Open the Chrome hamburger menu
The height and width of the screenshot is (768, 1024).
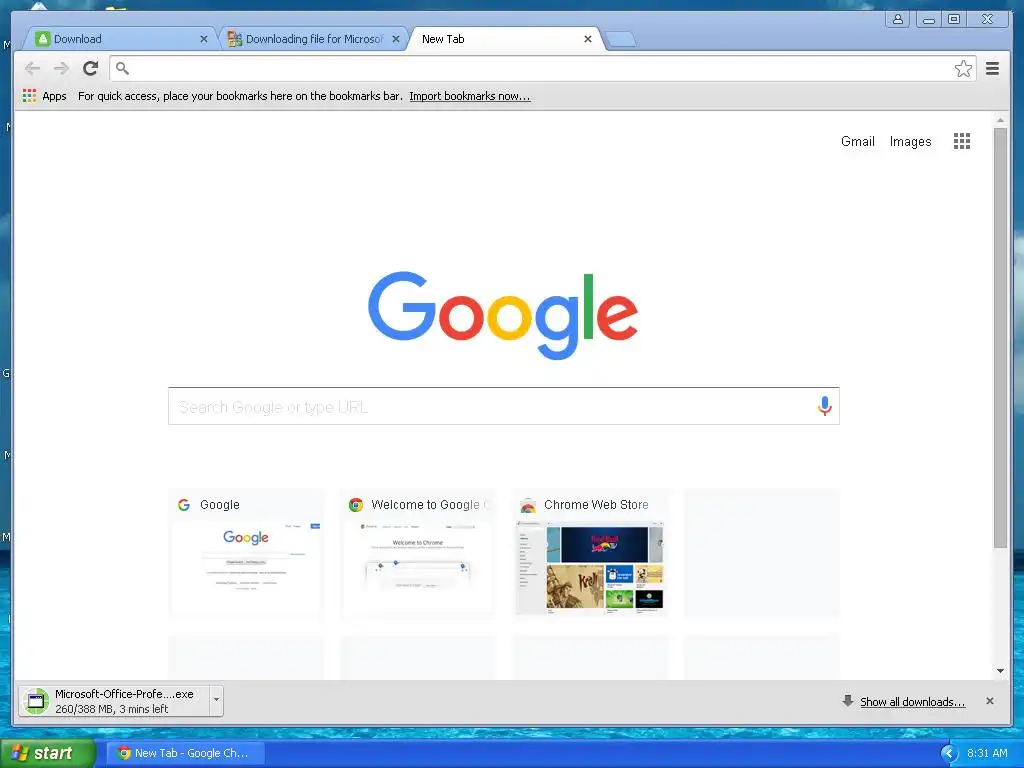click(992, 69)
